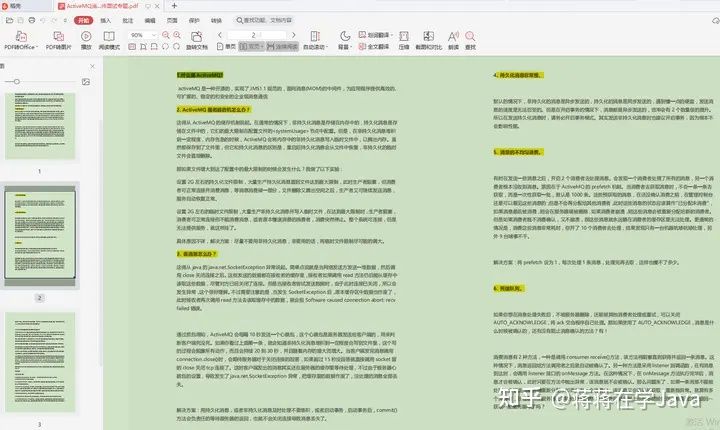Open the PDF转Office converter
Image resolution: width=720 pixels, height=430 pixels.
click(x=20, y=40)
